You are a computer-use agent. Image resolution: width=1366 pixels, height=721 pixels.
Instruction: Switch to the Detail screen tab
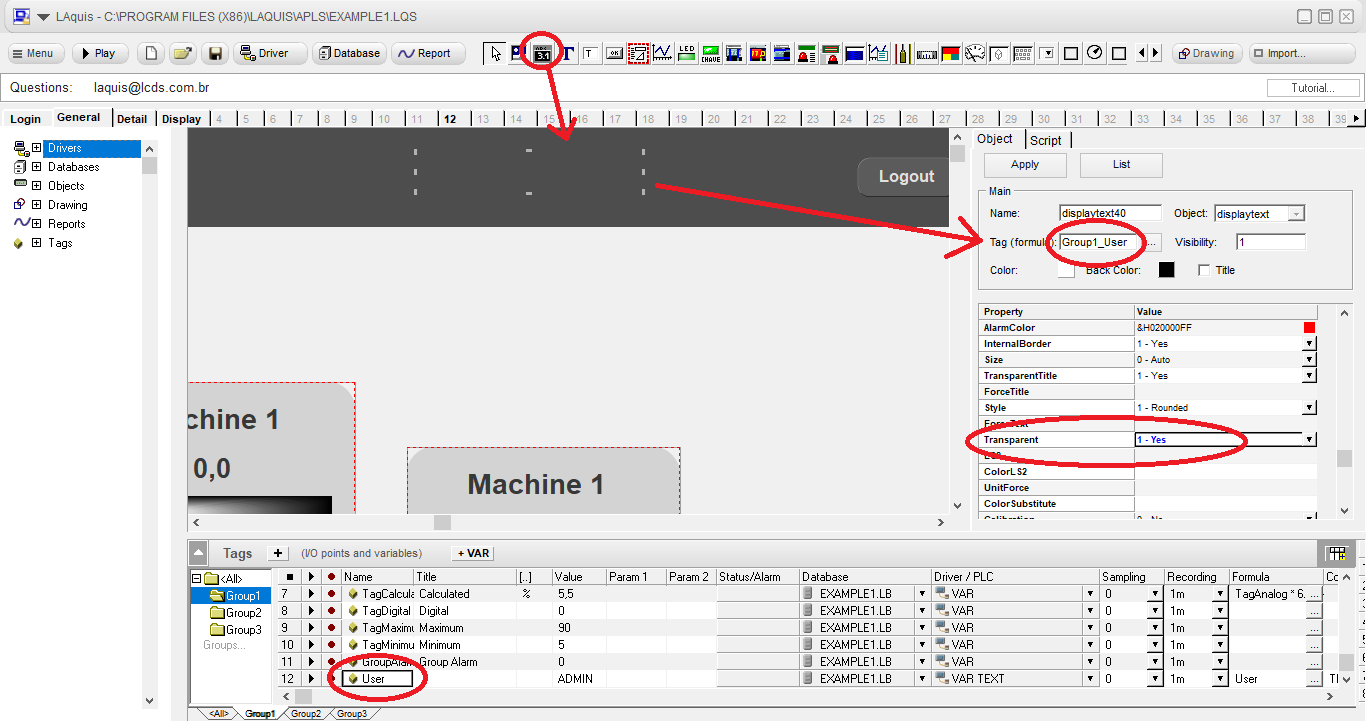coord(132,119)
